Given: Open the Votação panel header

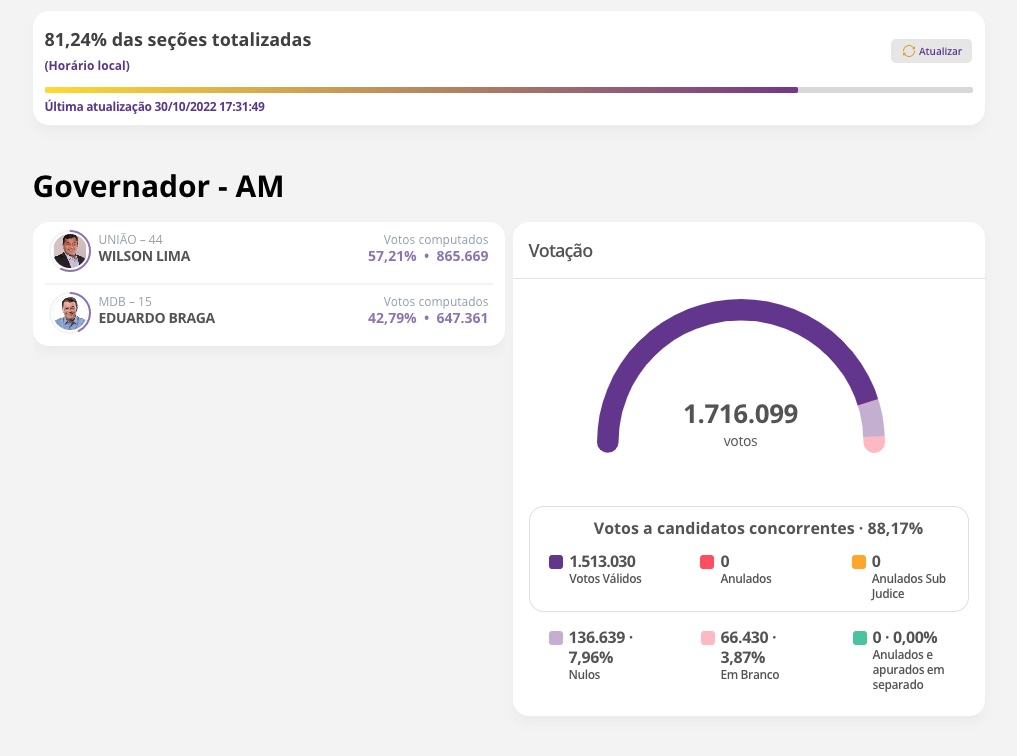Looking at the screenshot, I should [x=560, y=250].
